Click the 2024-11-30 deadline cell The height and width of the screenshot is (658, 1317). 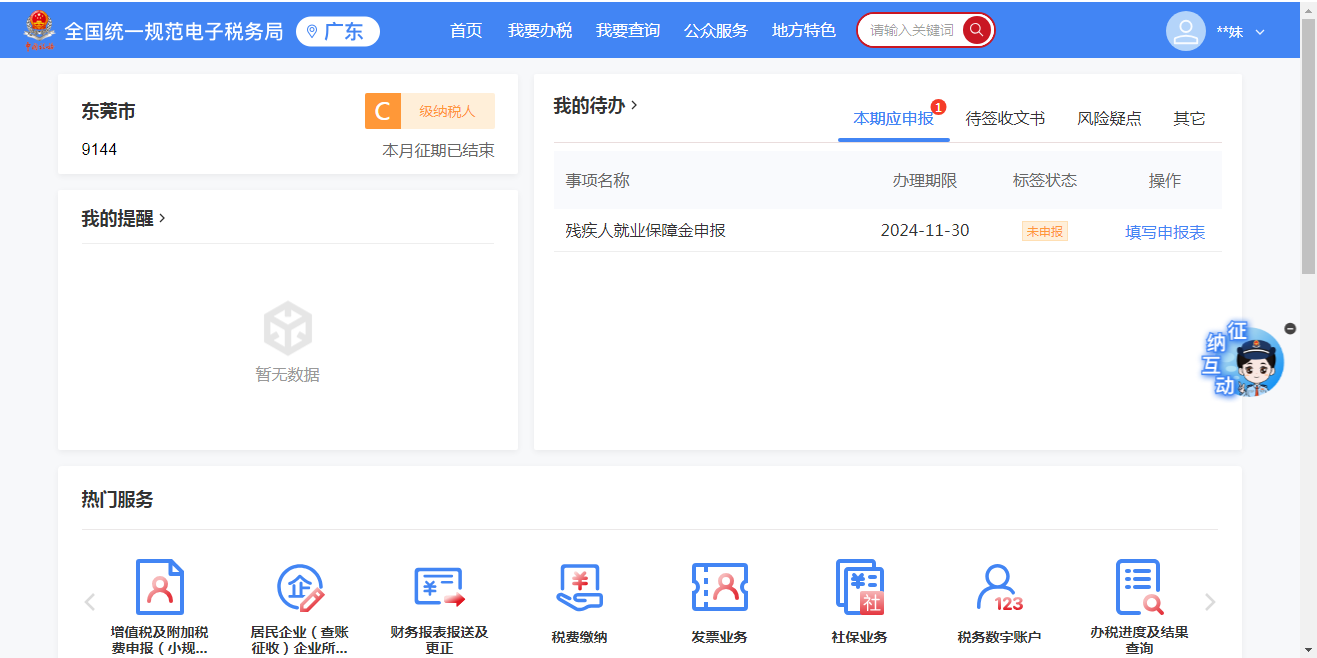(x=925, y=231)
